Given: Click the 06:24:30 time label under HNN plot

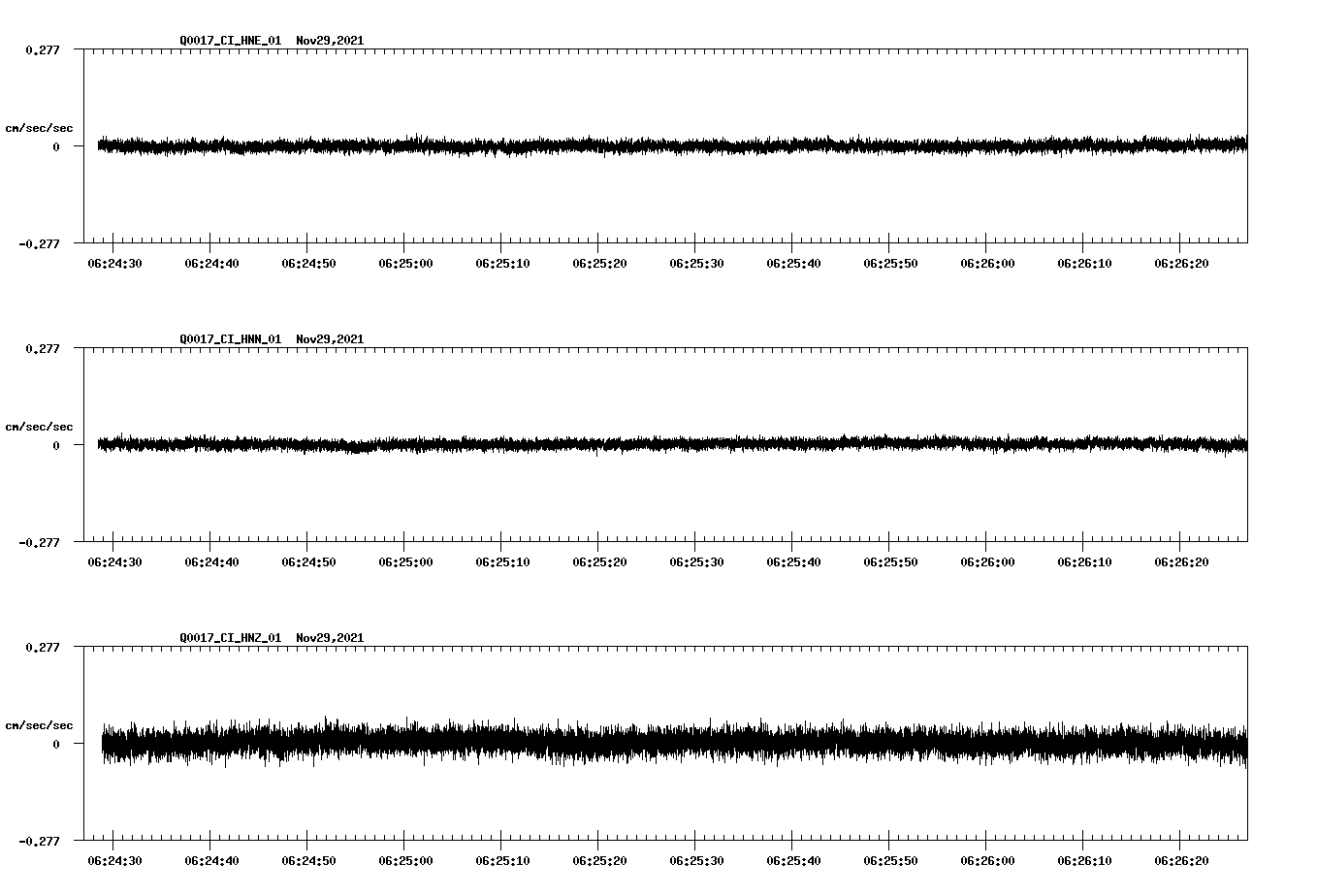Looking at the screenshot, I should click(x=114, y=561).
